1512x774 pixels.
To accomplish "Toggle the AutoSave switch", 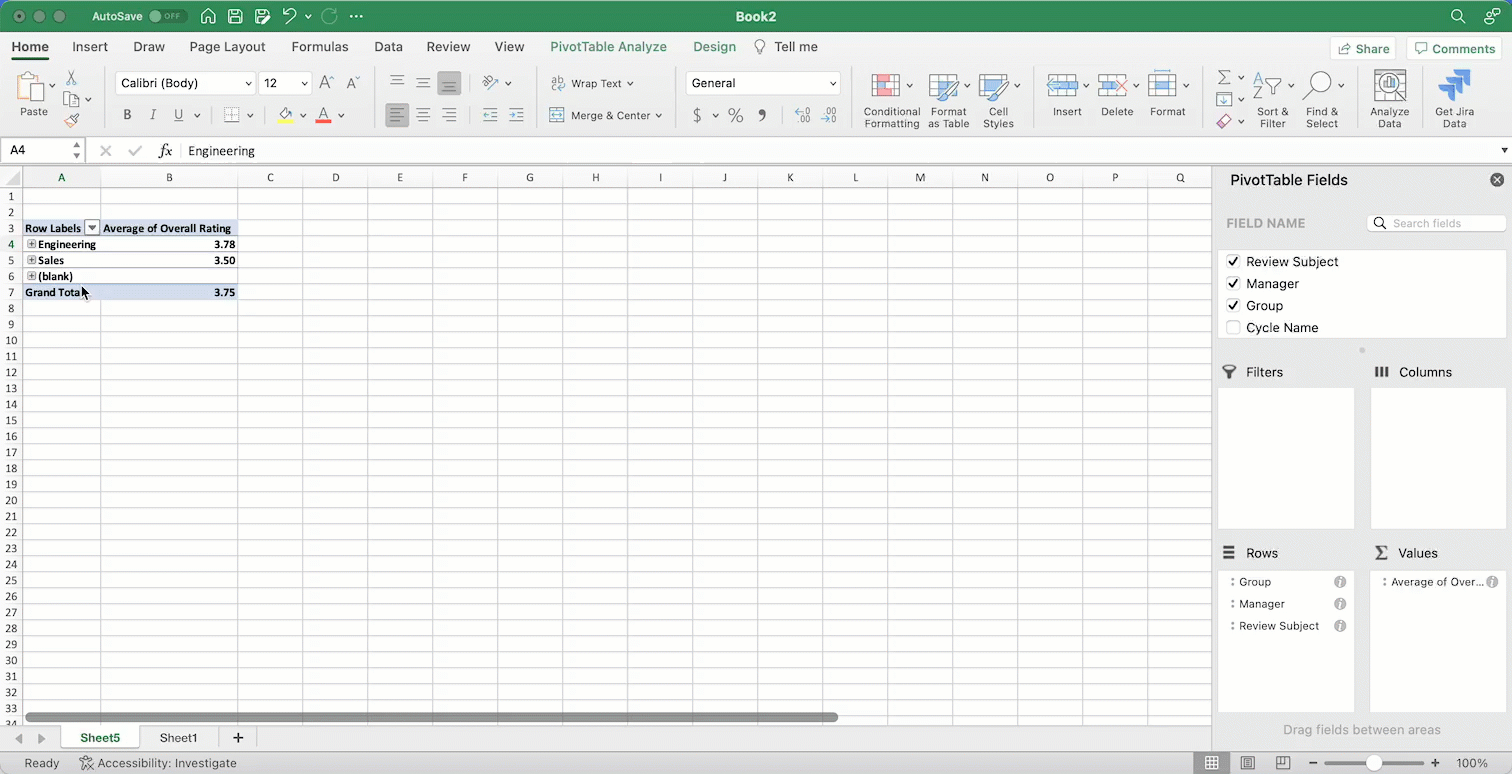I will click(x=168, y=16).
